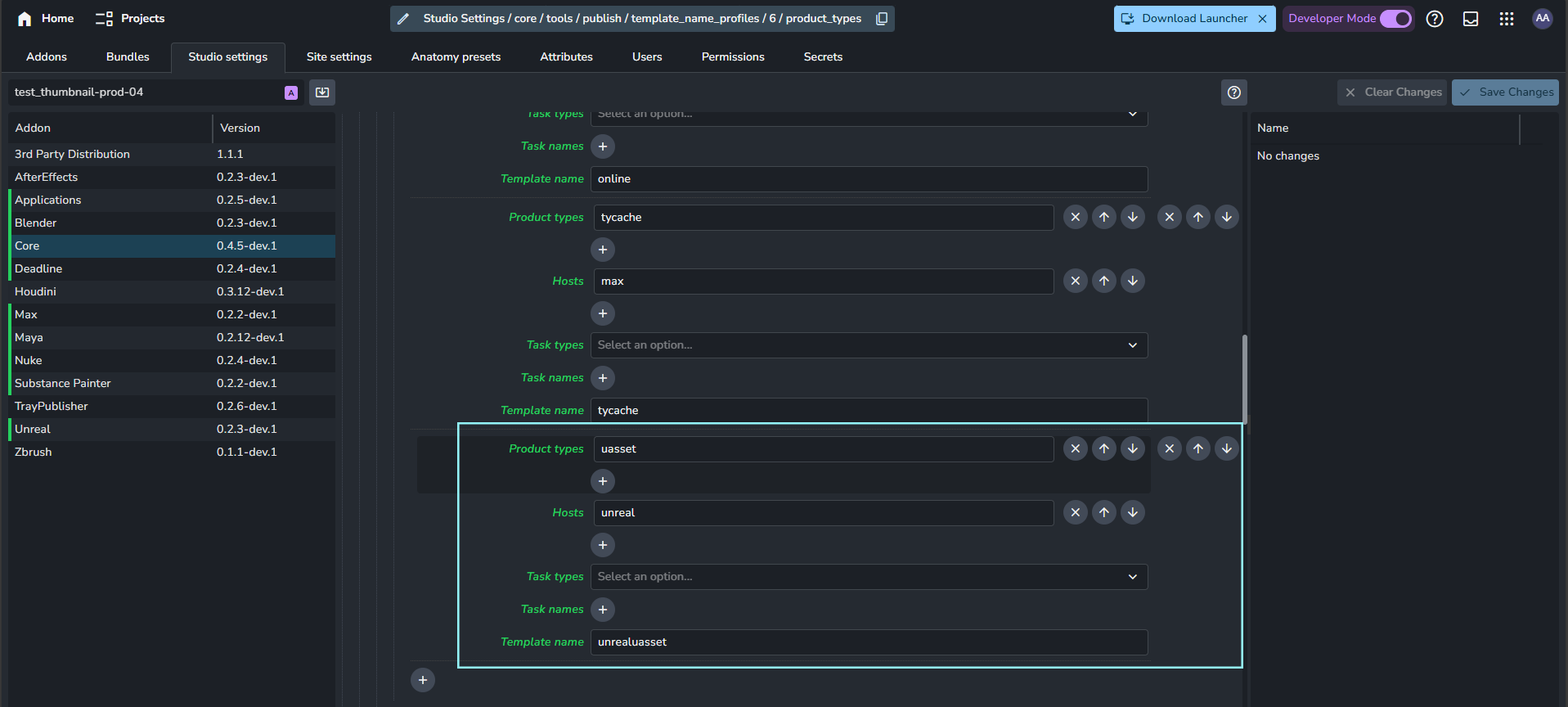Viewport: 1568px width, 707px height.
Task: Copy the settings path with the copy icon
Action: click(882, 19)
